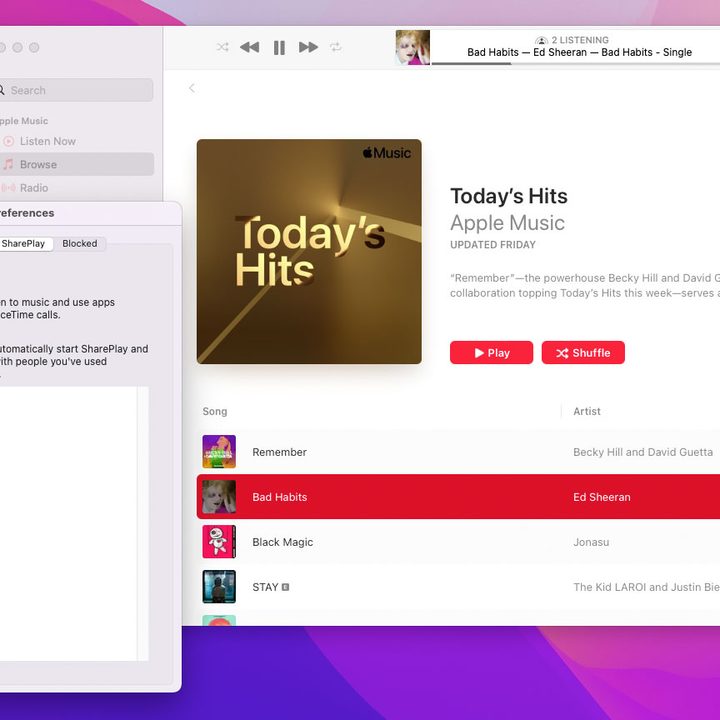Open Radio in the sidebar
This screenshot has width=720, height=720.
[x=34, y=188]
